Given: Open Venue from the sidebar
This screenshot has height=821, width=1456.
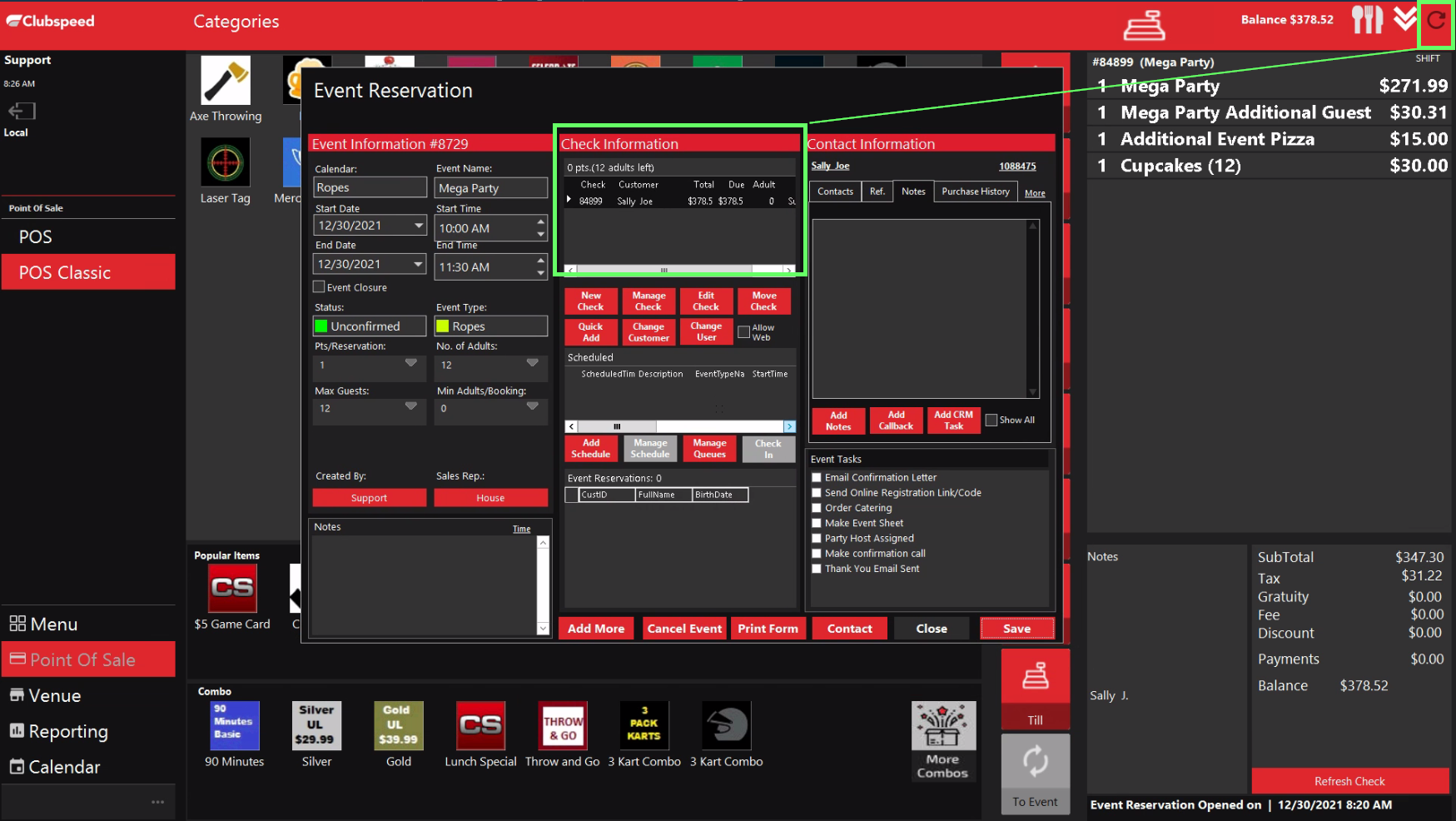Looking at the screenshot, I should (88, 695).
